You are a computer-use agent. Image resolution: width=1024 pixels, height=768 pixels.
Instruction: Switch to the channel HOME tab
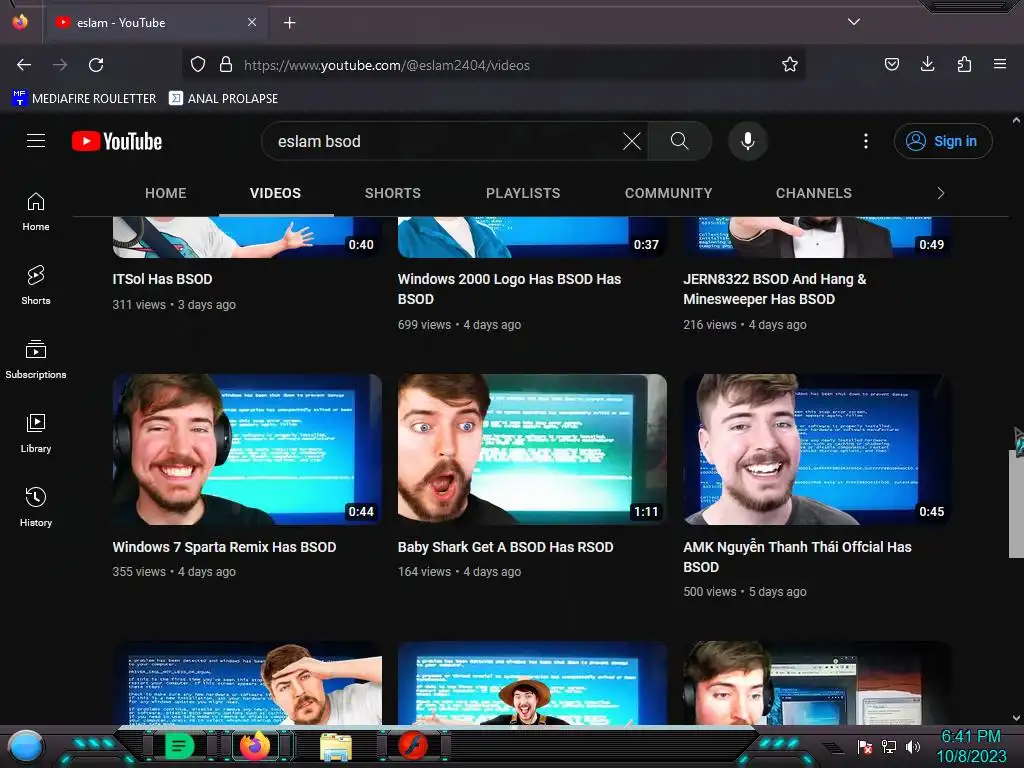166,193
